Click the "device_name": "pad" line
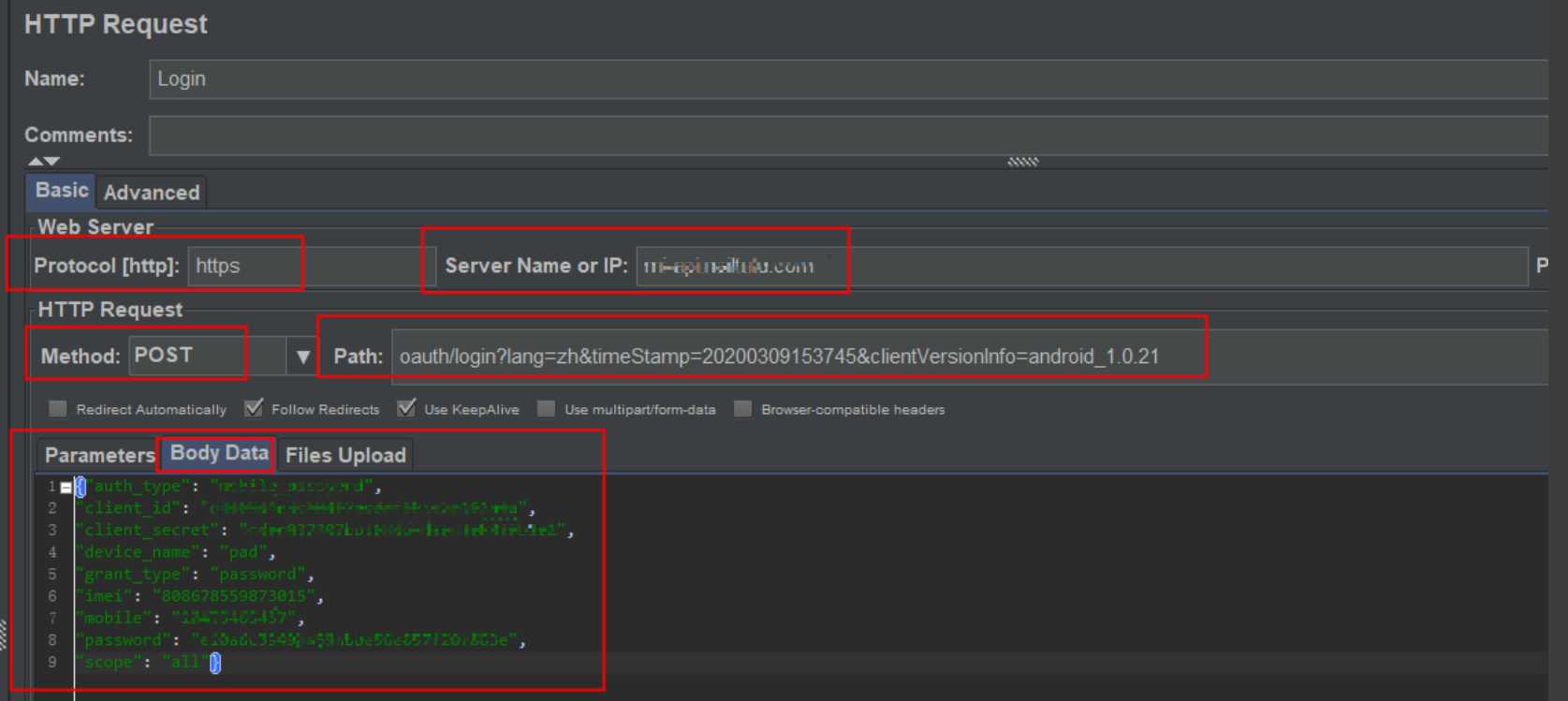The image size is (1568, 701). (x=176, y=552)
